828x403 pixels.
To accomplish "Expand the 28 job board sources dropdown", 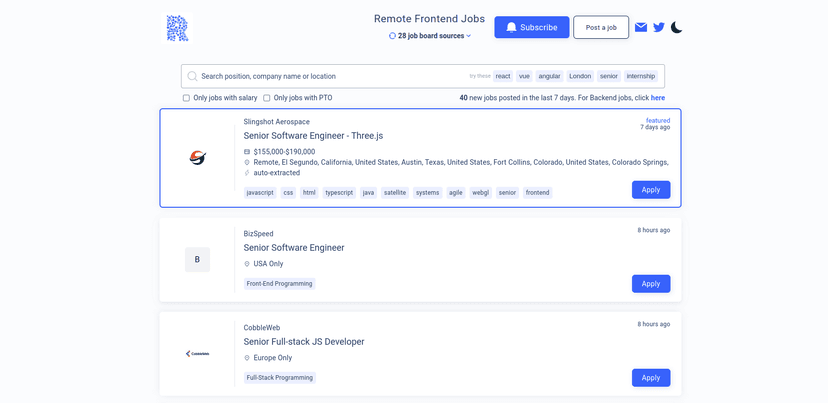I will (x=430, y=36).
